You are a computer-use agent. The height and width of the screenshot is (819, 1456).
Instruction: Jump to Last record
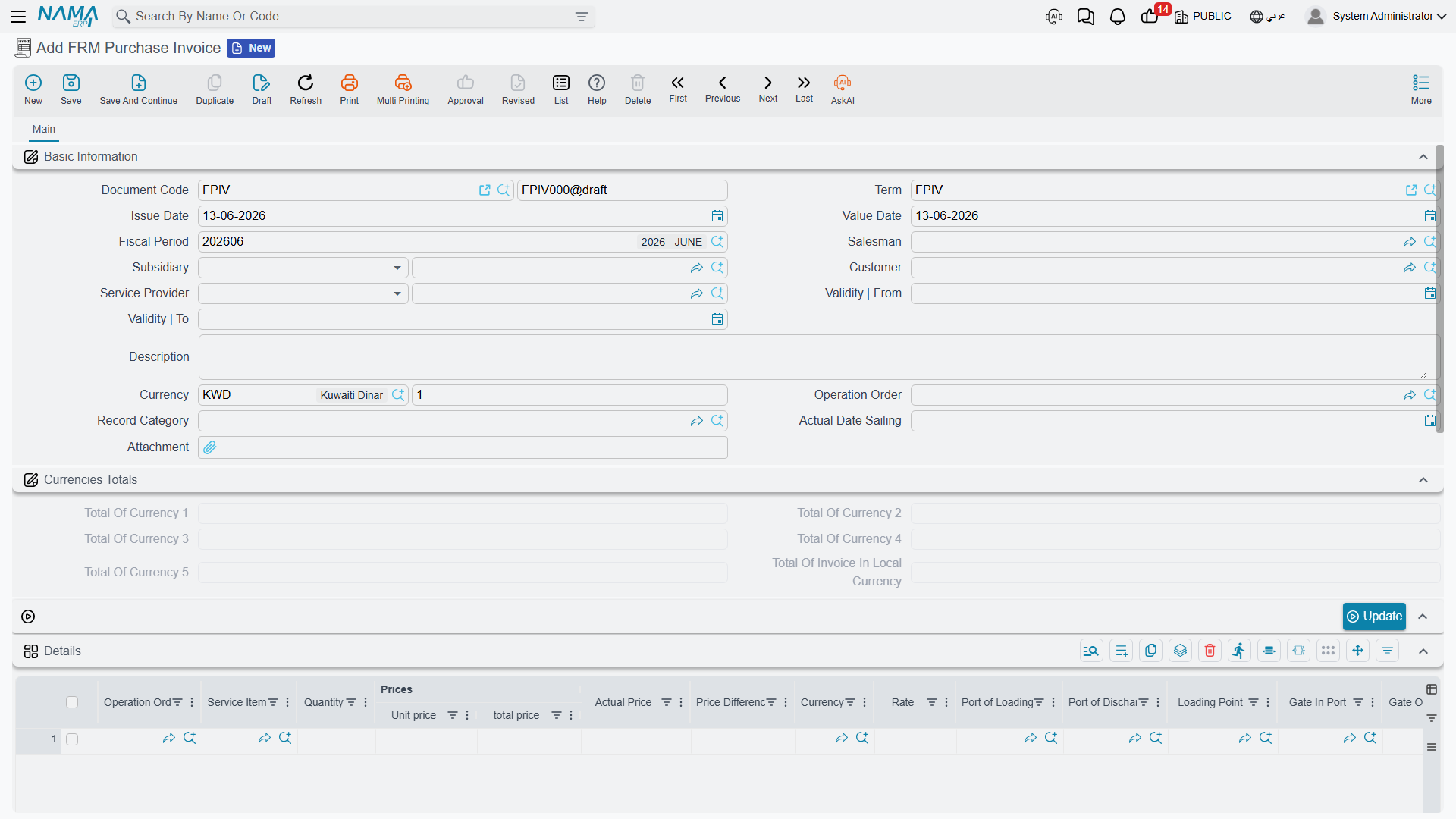pyautogui.click(x=804, y=89)
